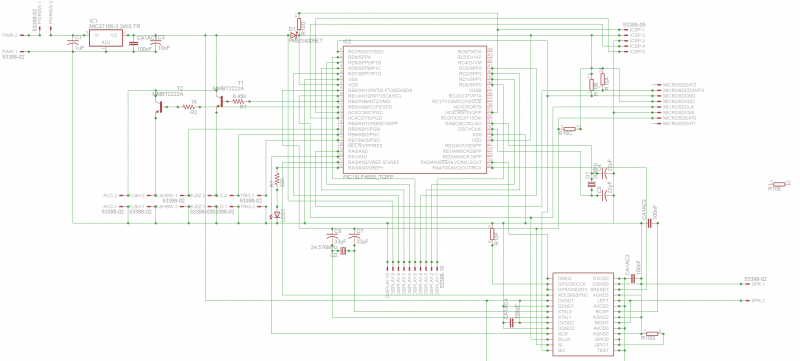Click the CA1AC2 100nF capacitor
The height and width of the screenshot is (361, 800).
649,223
